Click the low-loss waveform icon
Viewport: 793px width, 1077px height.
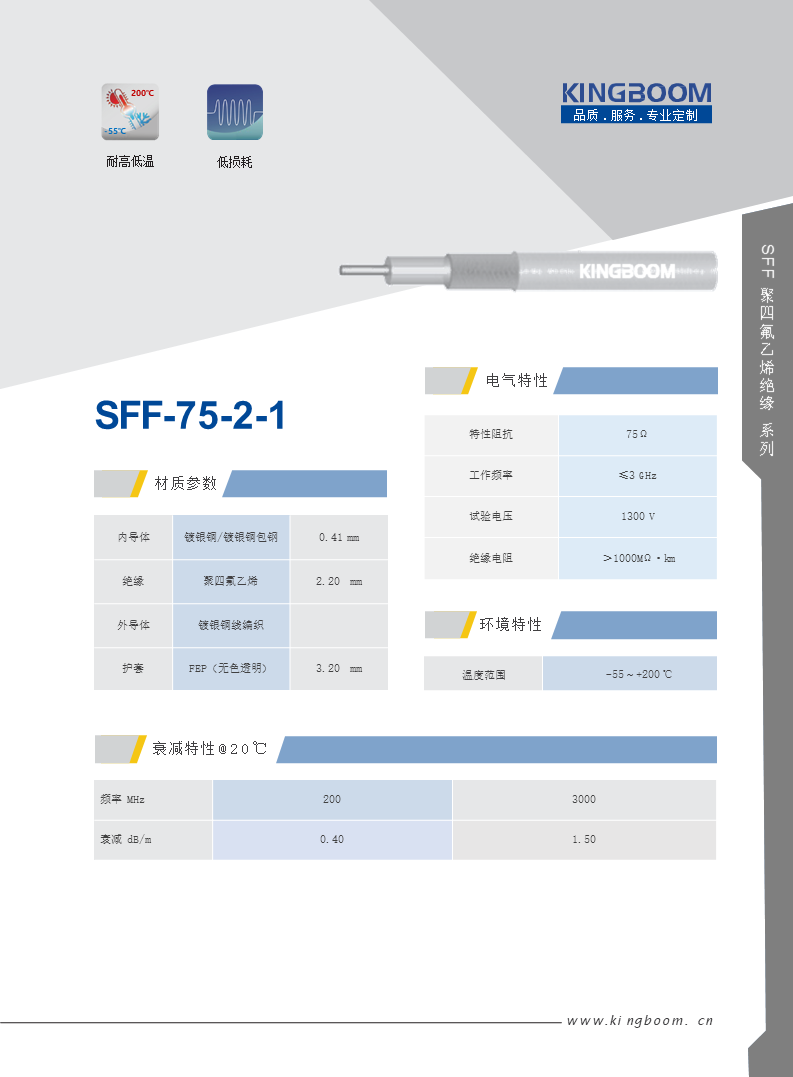click(x=235, y=112)
